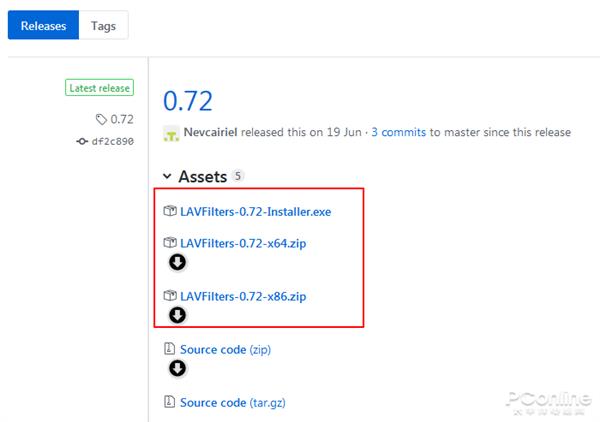Viewport: 600px width, 422px height.
Task: Click the tag icon beside 0.72
Action: click(x=101, y=119)
